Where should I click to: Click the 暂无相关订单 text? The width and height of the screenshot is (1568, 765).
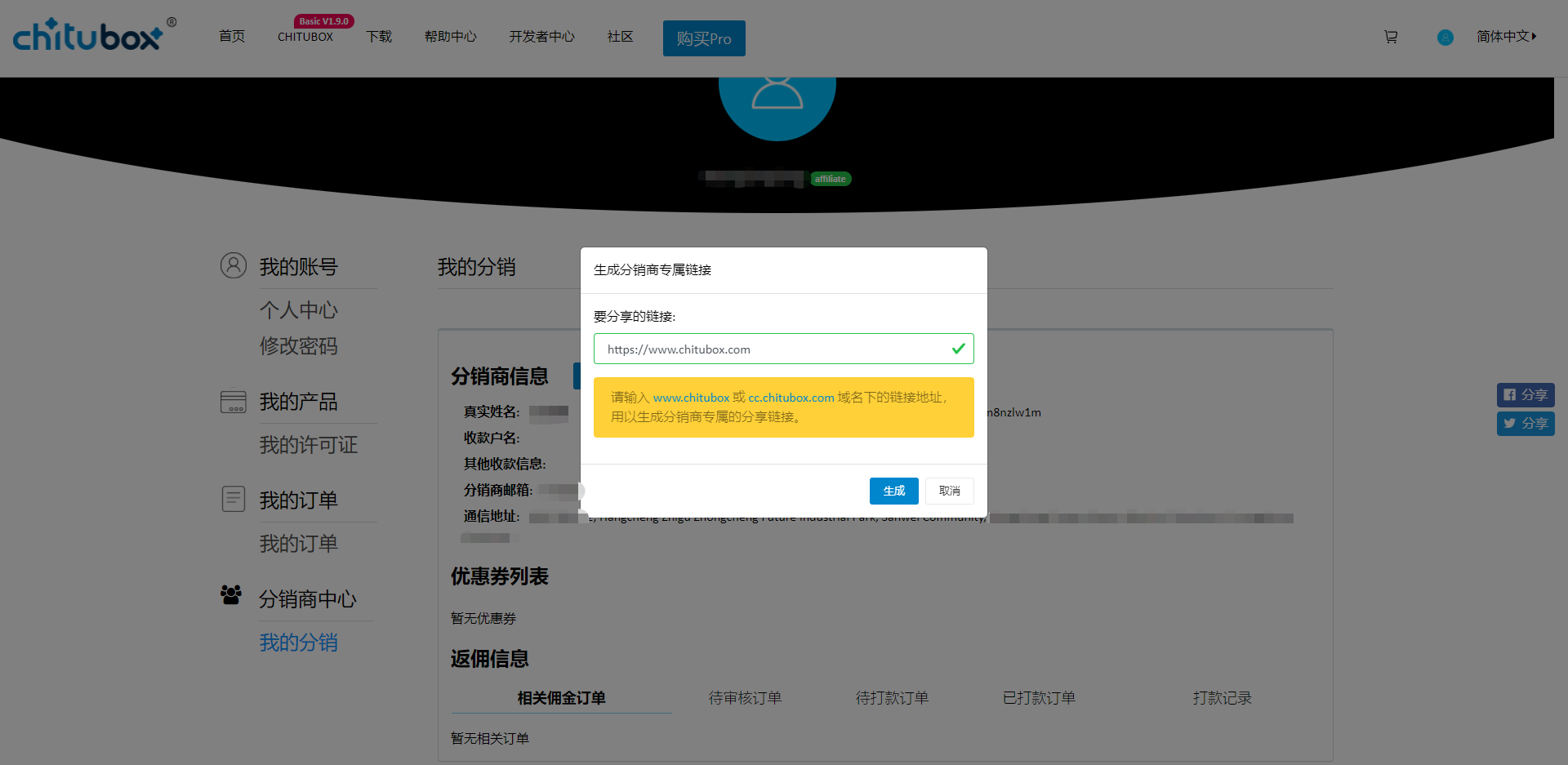tap(490, 739)
